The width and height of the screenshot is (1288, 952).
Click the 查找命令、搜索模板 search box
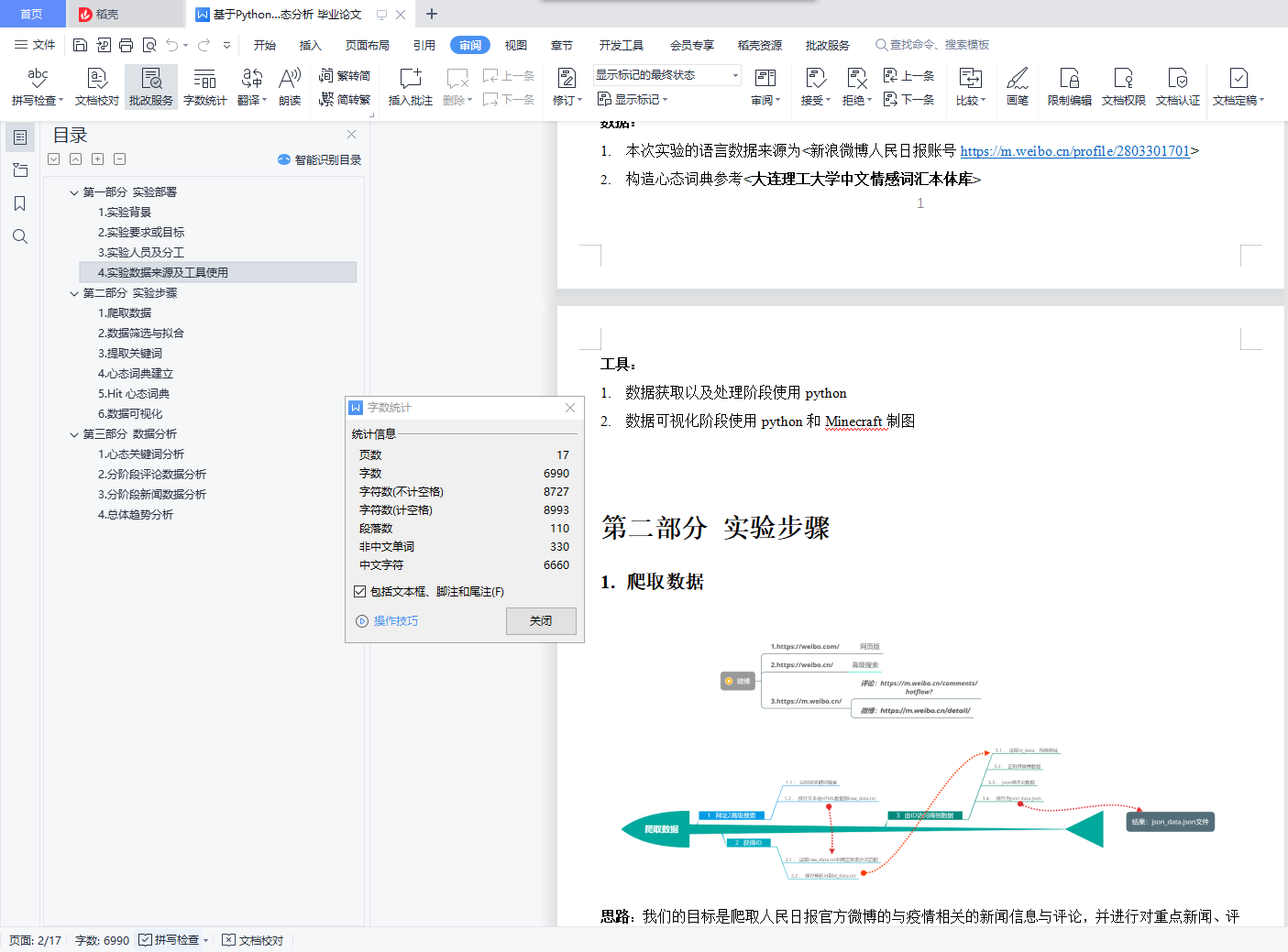coord(932,45)
